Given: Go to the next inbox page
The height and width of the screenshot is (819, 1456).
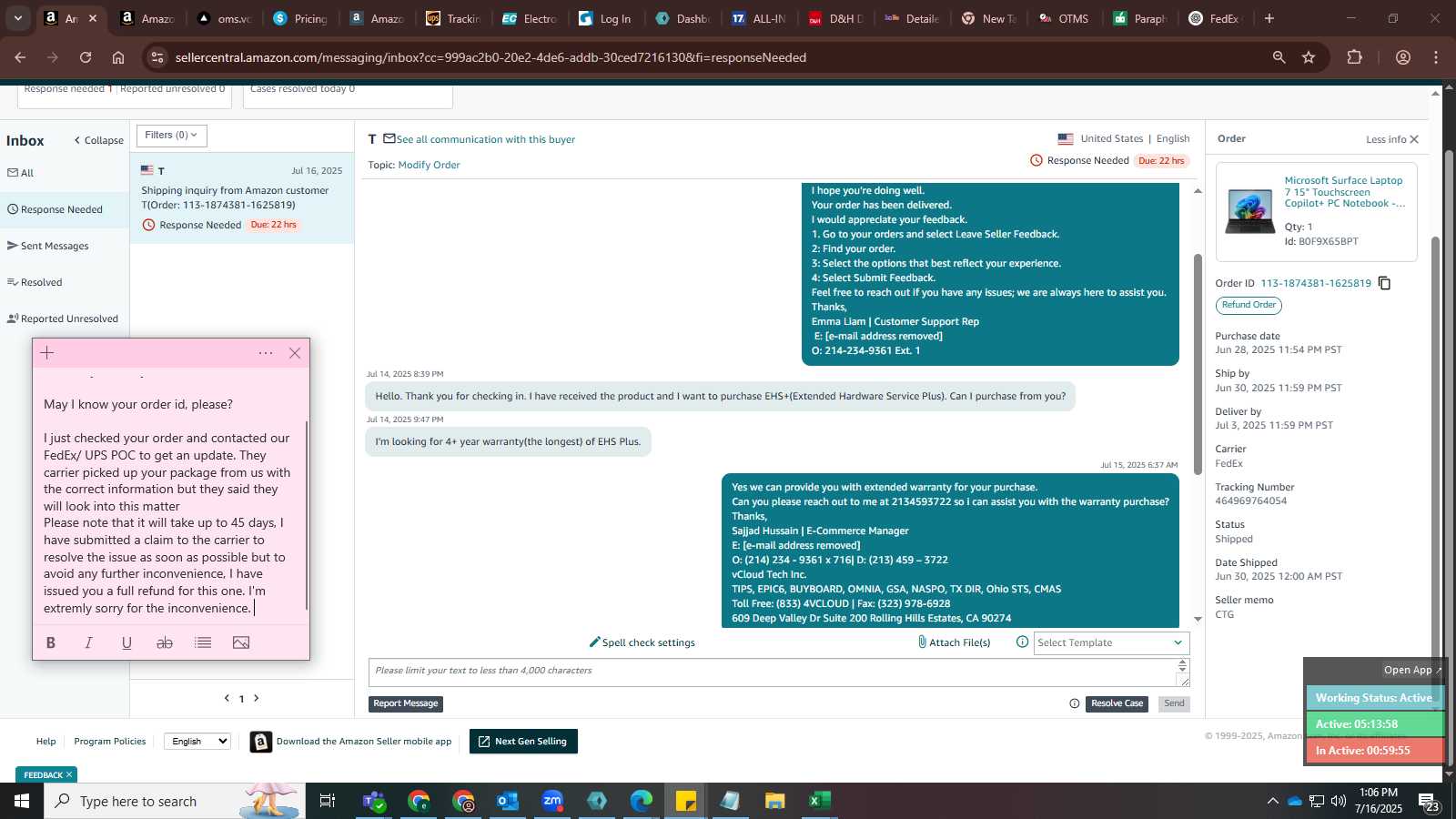Looking at the screenshot, I should tap(257, 698).
